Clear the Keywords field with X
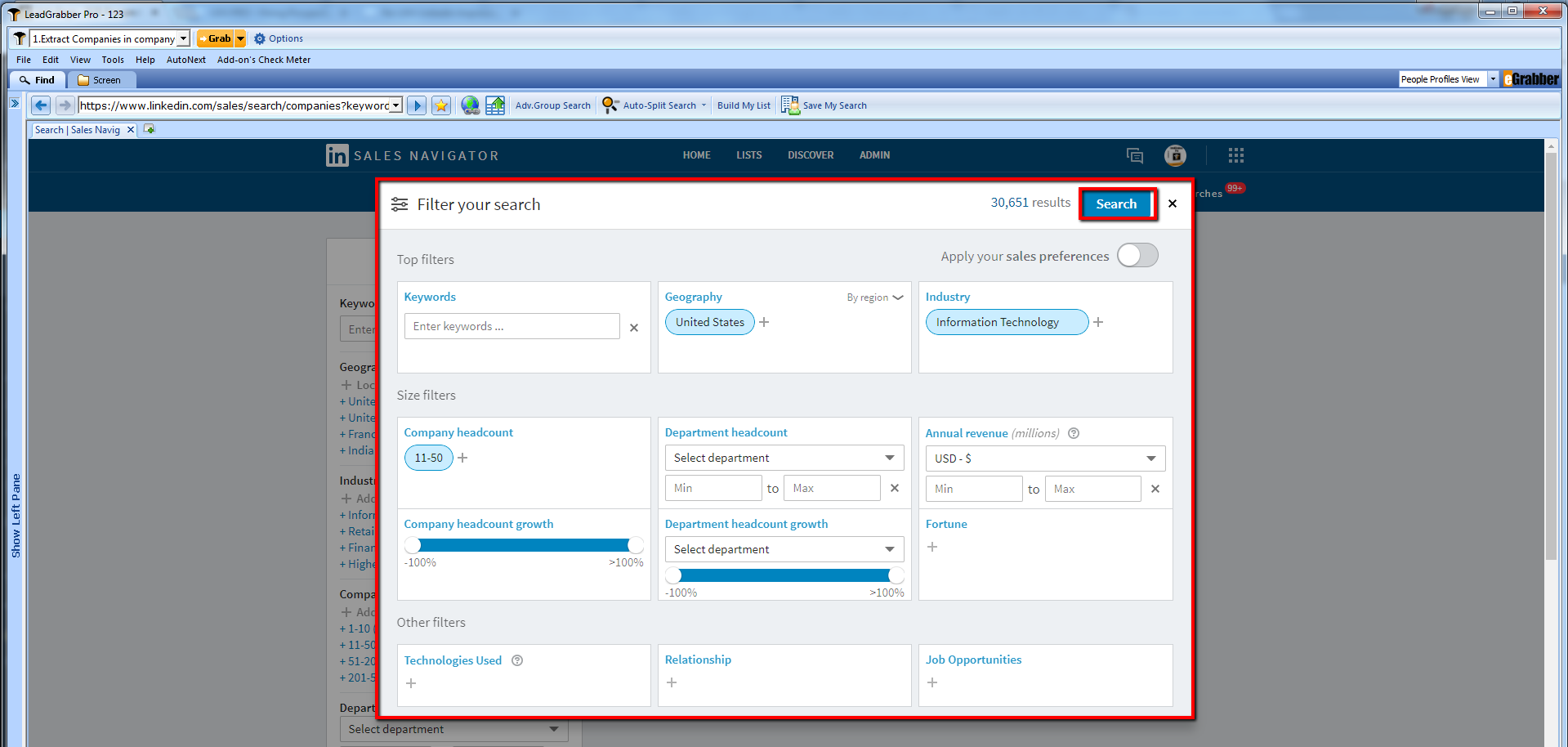This screenshot has height=747, width=1568. (x=634, y=328)
